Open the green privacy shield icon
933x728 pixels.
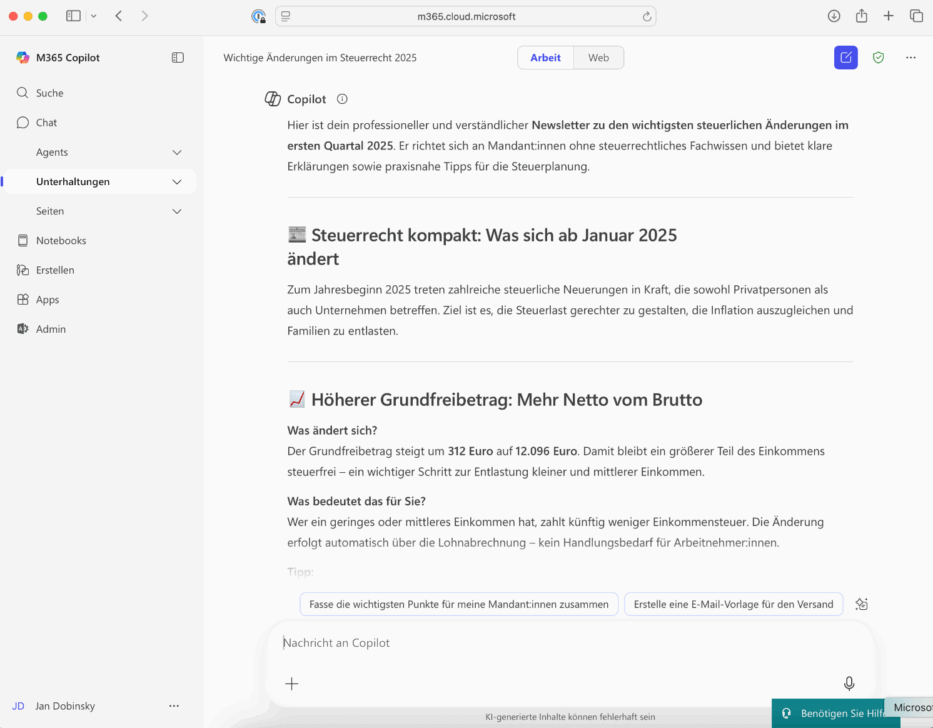click(x=878, y=57)
